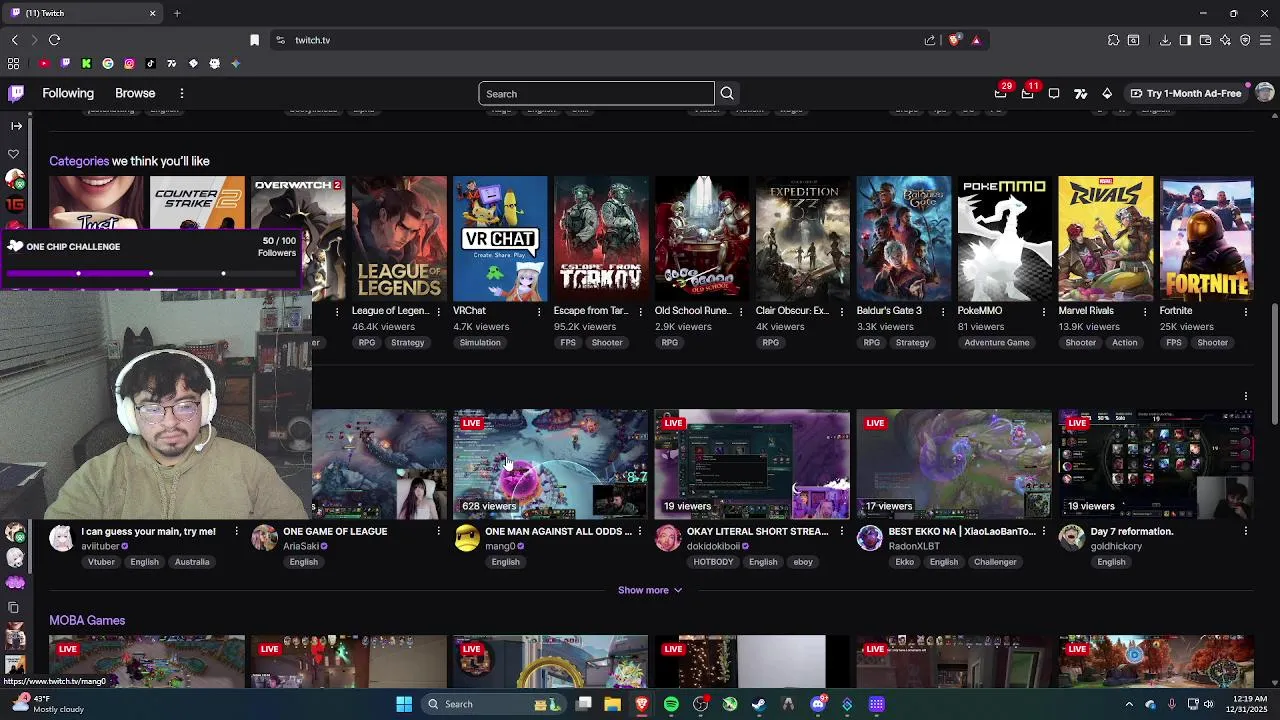Click the twitch.tv address bar
The height and width of the screenshot is (720, 1280).
coord(600,40)
